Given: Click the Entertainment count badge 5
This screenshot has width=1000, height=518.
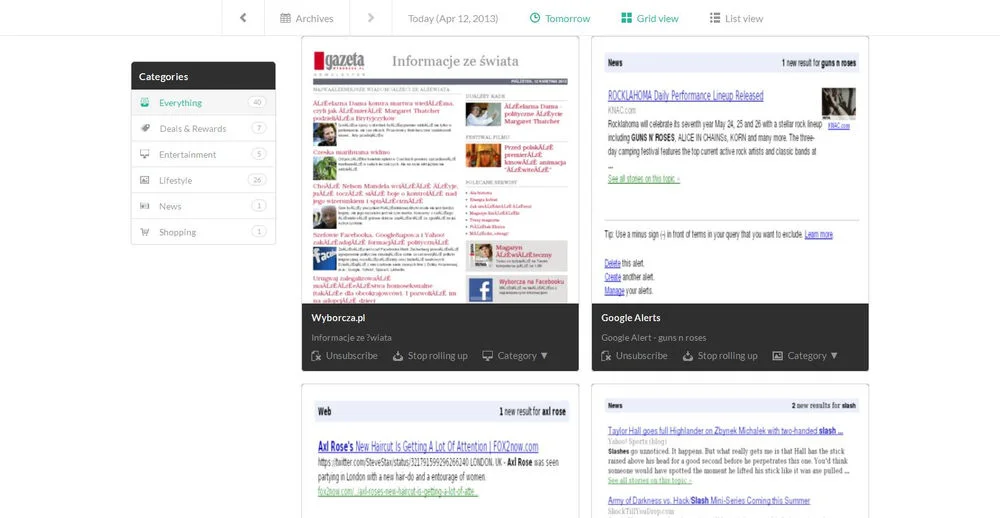Looking at the screenshot, I should coord(258,154).
